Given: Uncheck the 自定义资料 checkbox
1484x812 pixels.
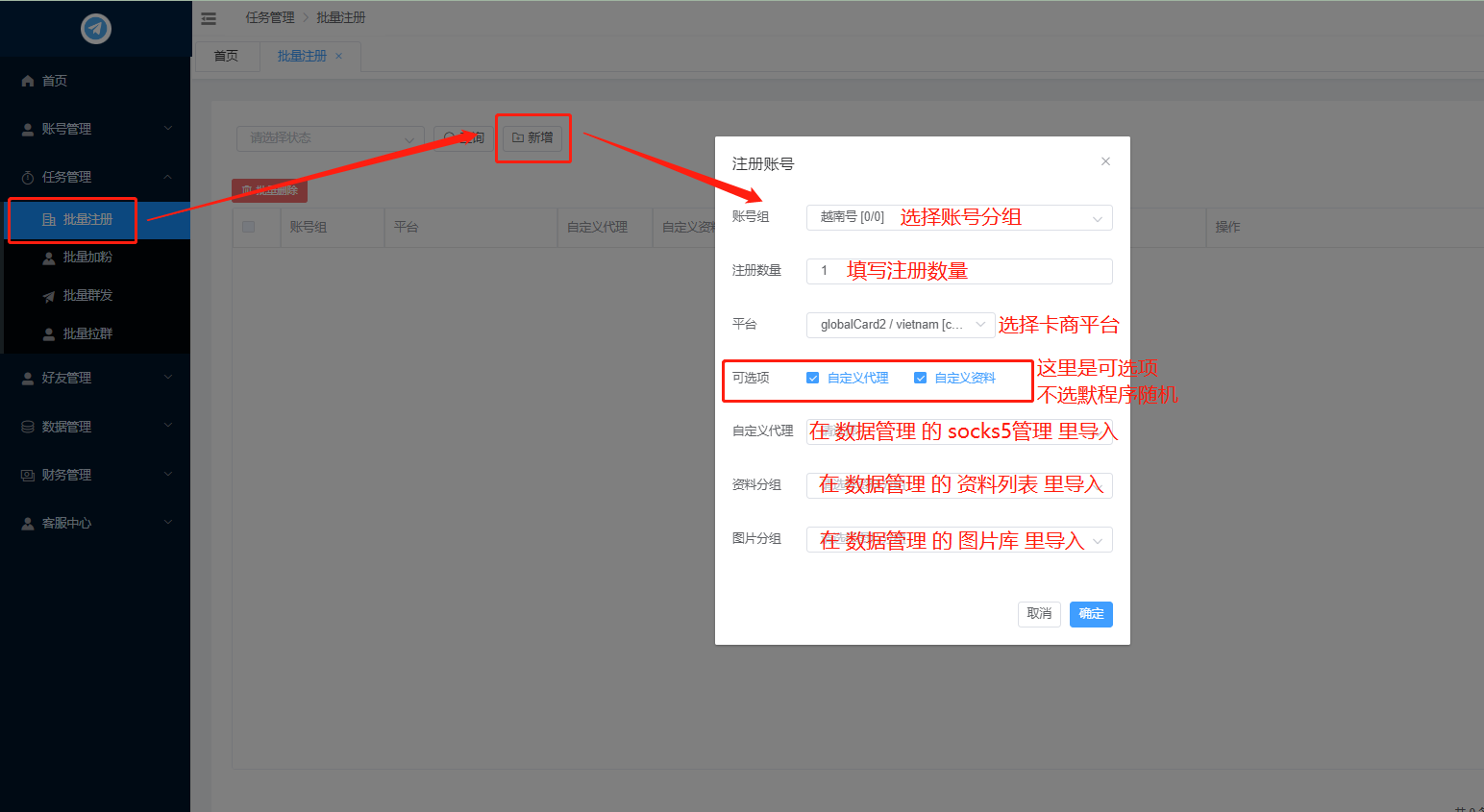Looking at the screenshot, I should 920,379.
